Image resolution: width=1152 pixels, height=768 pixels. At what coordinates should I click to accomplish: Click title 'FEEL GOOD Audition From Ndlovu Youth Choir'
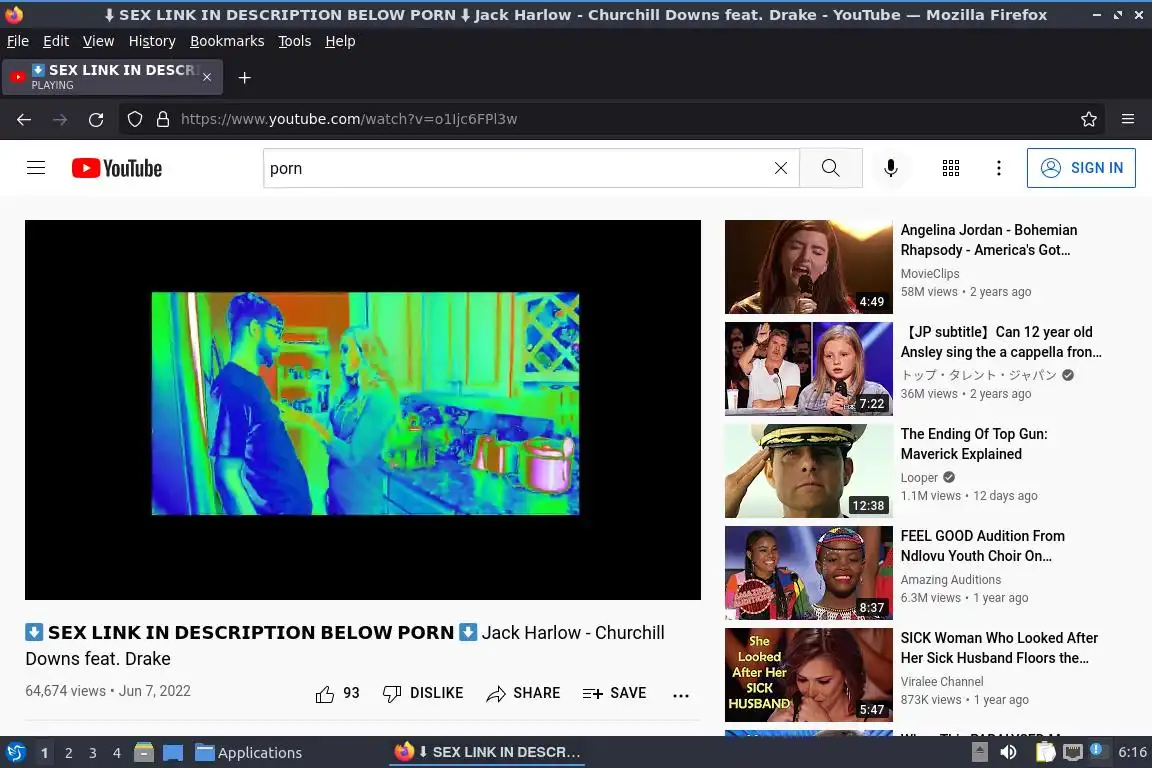pyautogui.click(x=982, y=546)
